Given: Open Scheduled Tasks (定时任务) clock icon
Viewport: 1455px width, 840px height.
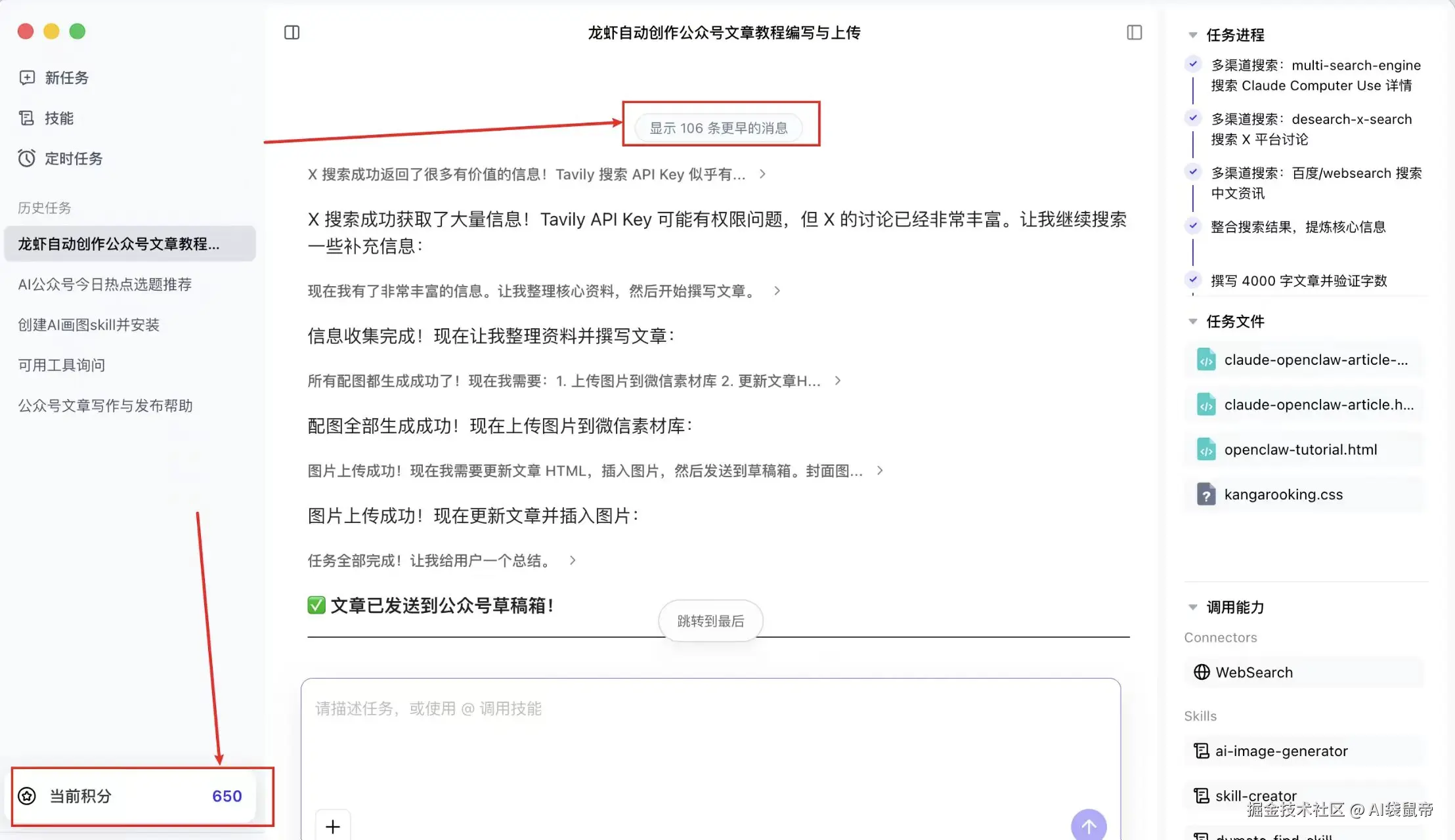Looking at the screenshot, I should pyautogui.click(x=27, y=158).
